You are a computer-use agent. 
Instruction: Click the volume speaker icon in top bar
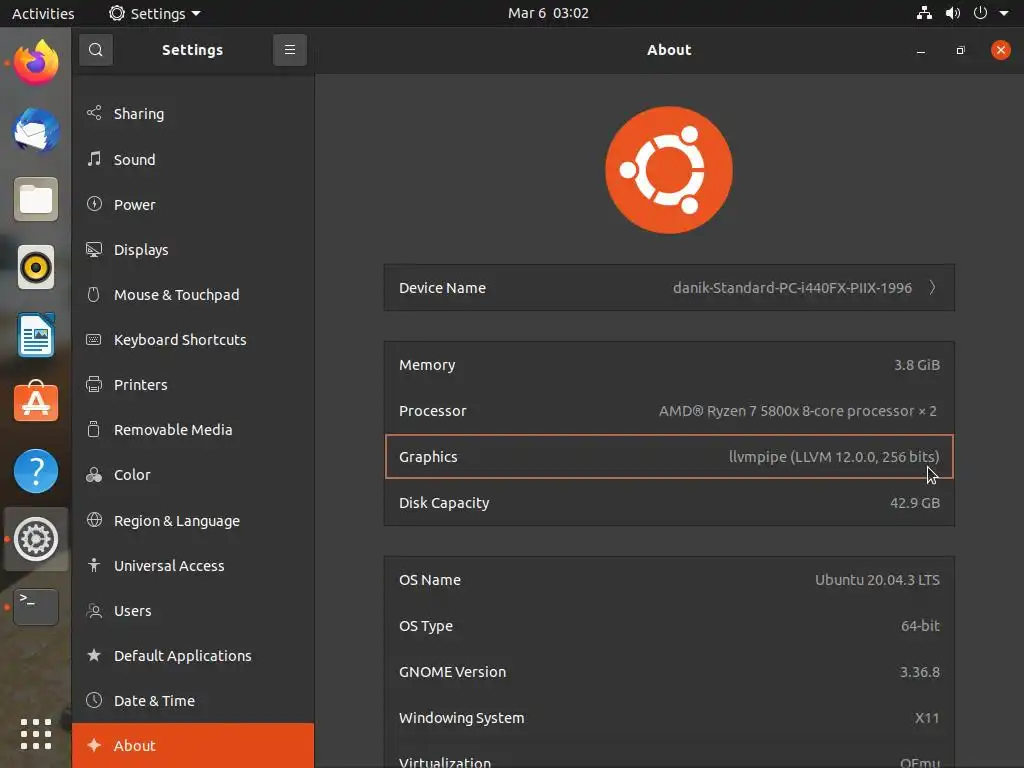953,13
